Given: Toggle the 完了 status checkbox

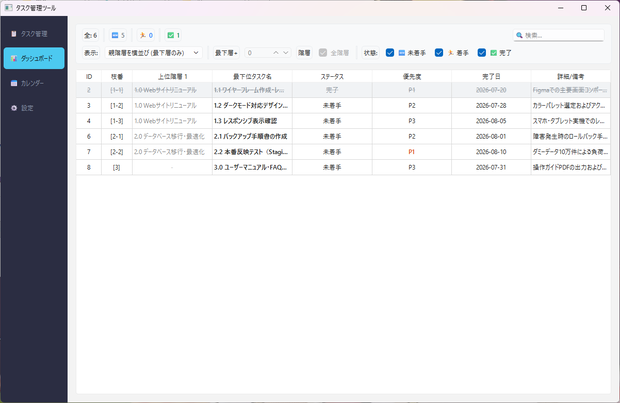Looking at the screenshot, I should click(x=482, y=53).
